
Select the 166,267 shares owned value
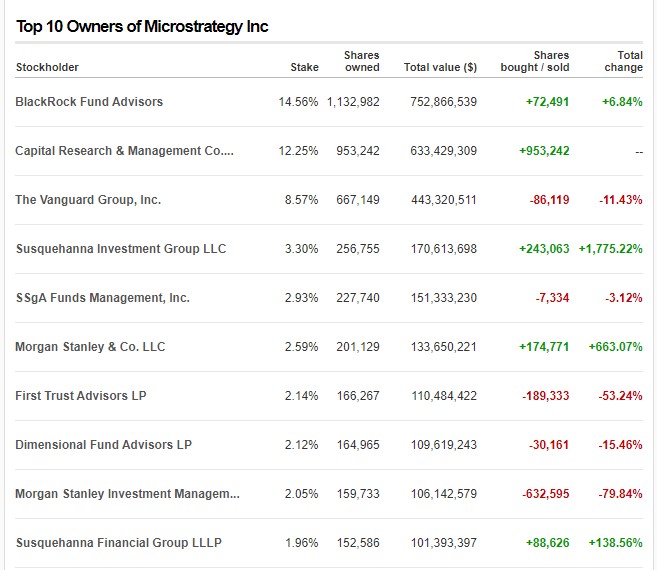point(358,396)
